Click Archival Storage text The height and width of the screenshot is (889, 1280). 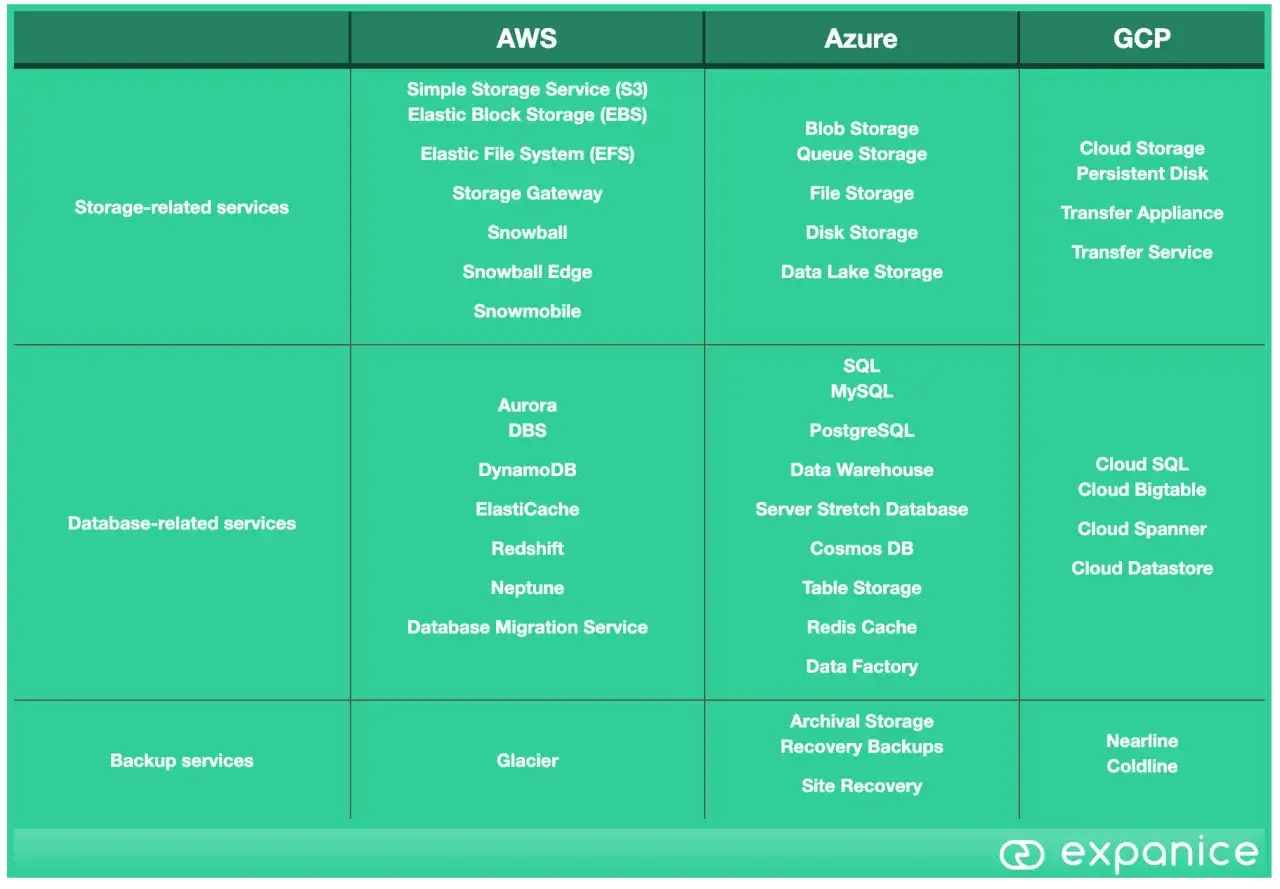[861, 721]
